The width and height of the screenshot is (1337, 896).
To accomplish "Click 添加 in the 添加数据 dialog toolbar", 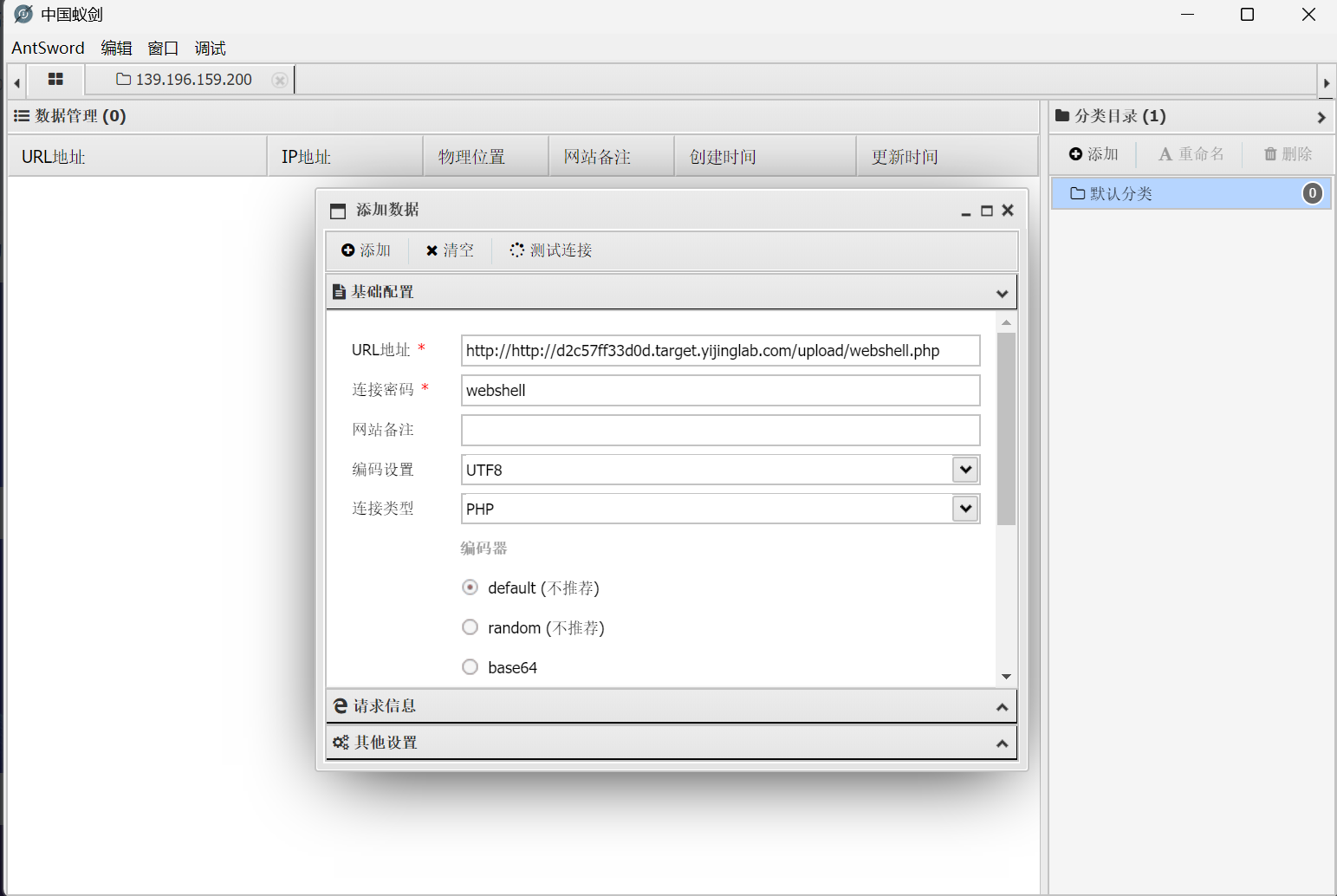I will pyautogui.click(x=366, y=250).
